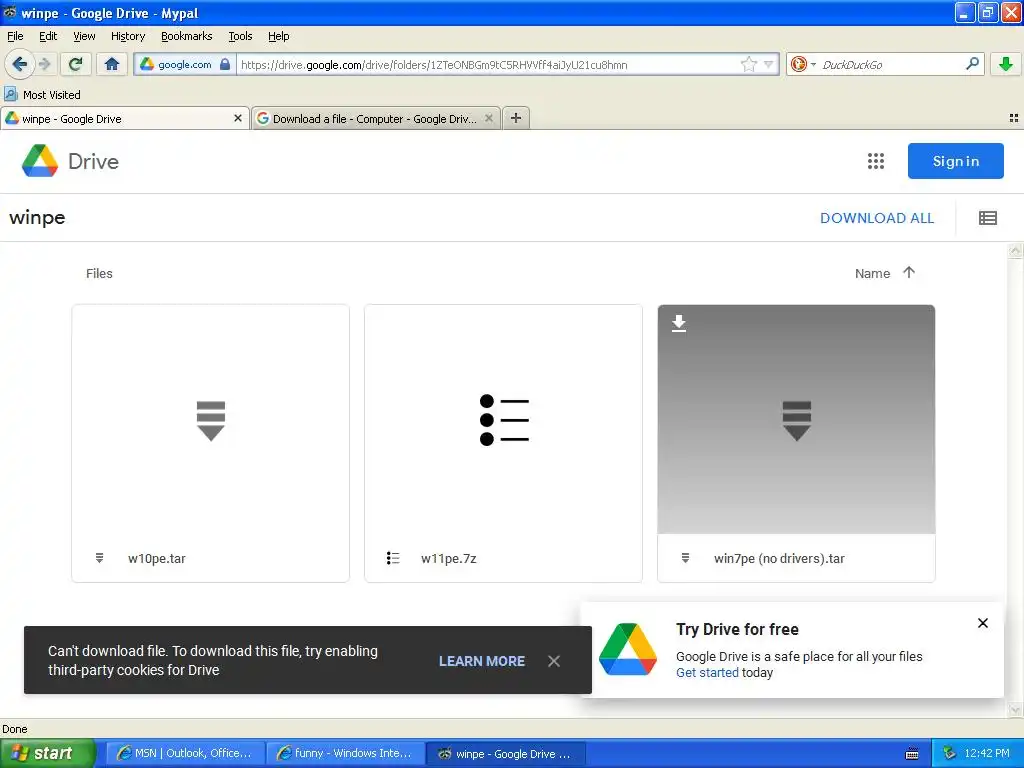Screen dimensions: 1024x768
Task: Reverse sort direction with the arrow
Action: (909, 272)
